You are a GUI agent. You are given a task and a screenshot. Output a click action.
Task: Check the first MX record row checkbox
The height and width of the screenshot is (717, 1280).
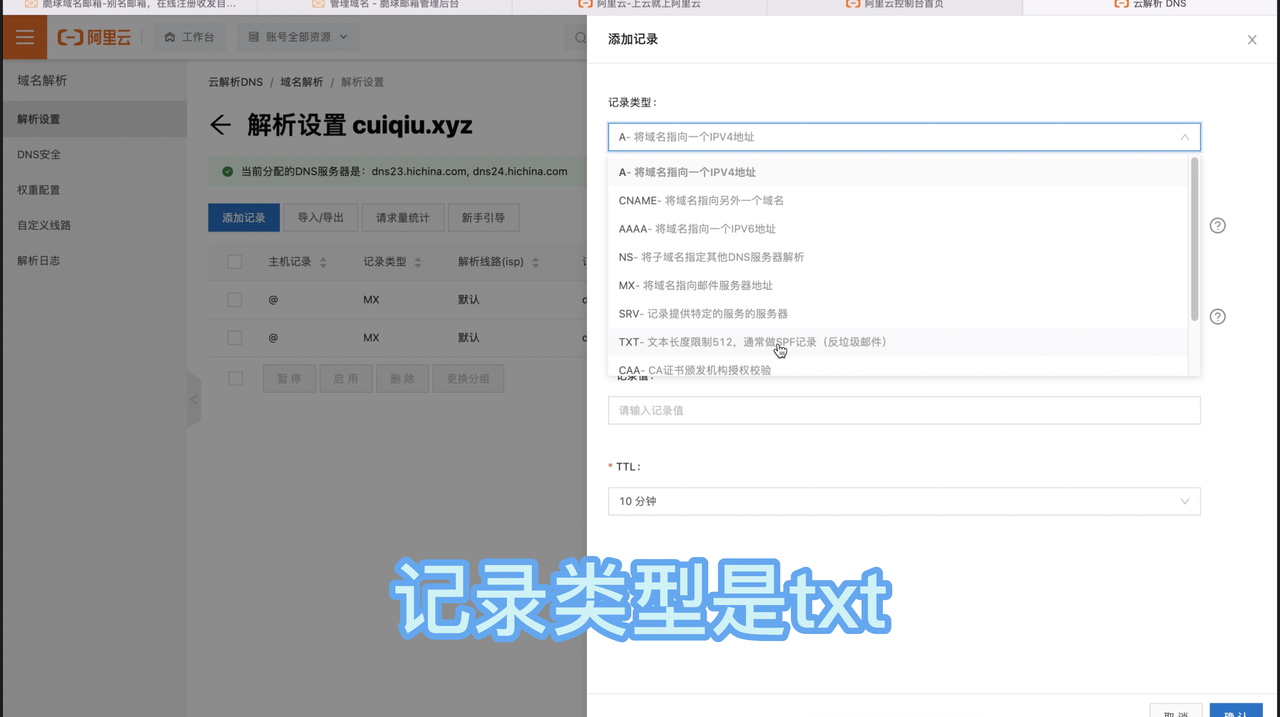235,300
